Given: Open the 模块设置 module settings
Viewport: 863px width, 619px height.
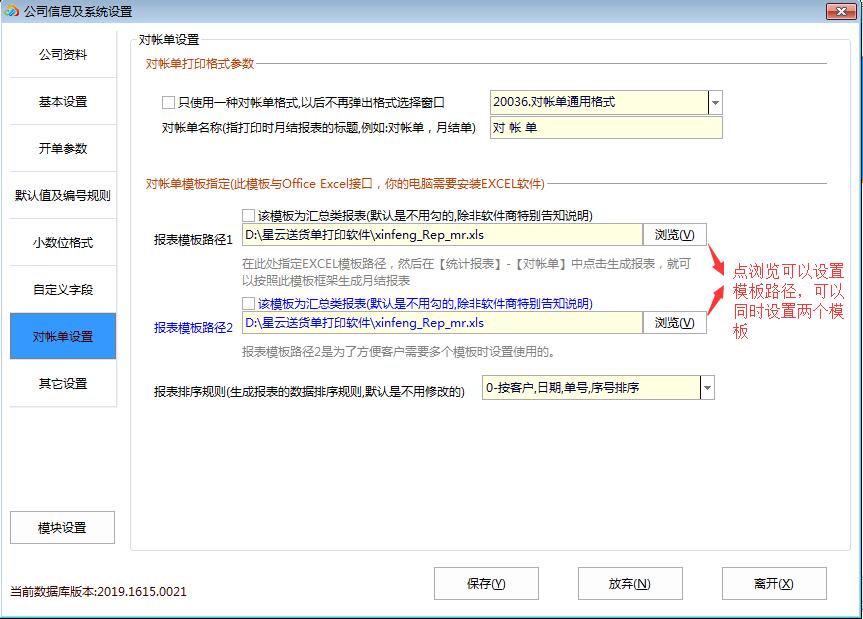Looking at the screenshot, I should (62, 528).
